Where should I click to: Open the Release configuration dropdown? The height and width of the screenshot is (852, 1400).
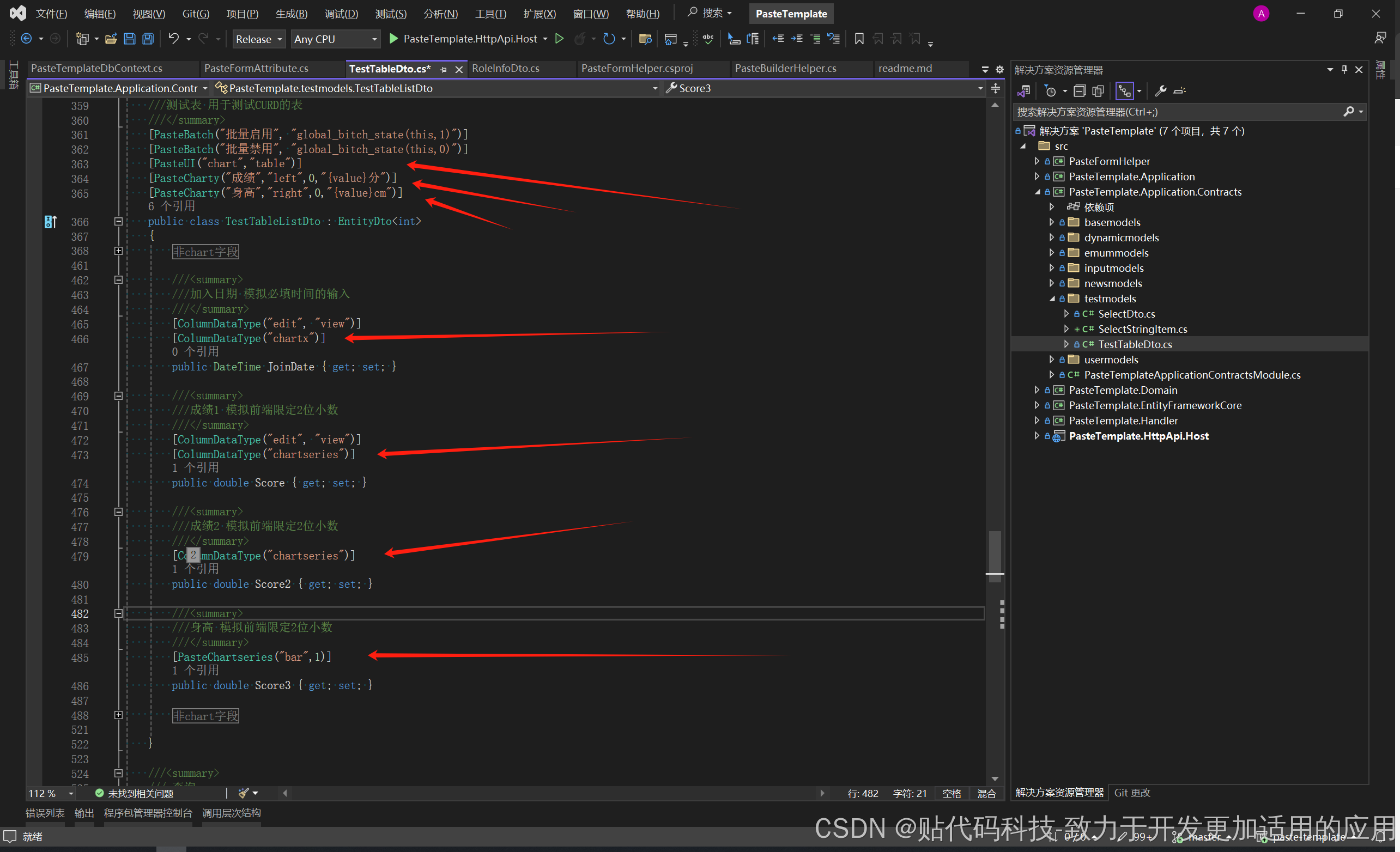coord(258,39)
